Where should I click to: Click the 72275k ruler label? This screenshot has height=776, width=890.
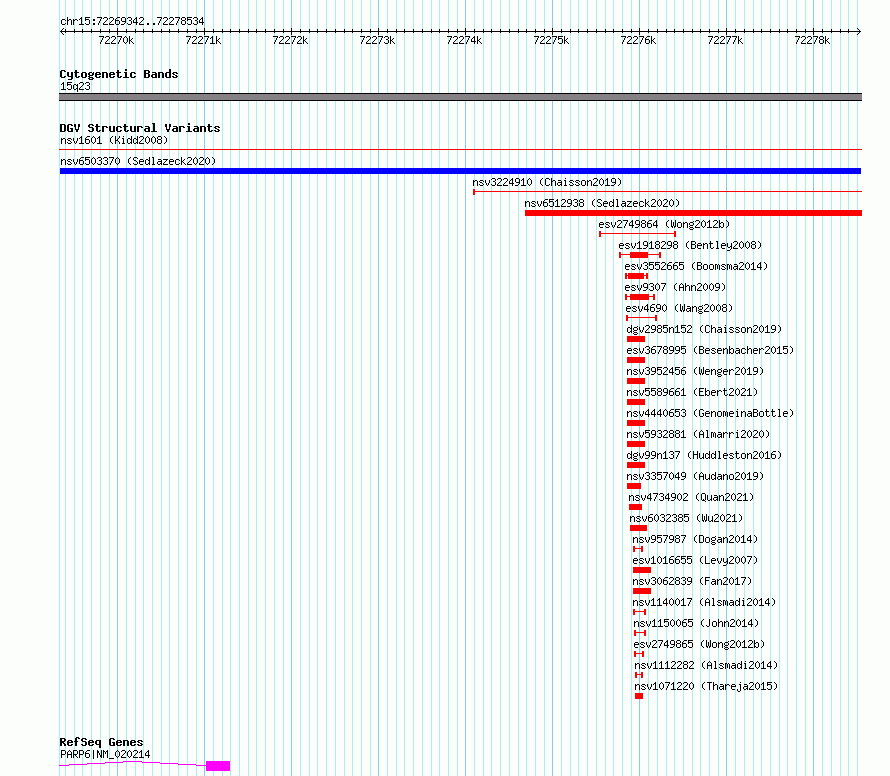pyautogui.click(x=551, y=40)
